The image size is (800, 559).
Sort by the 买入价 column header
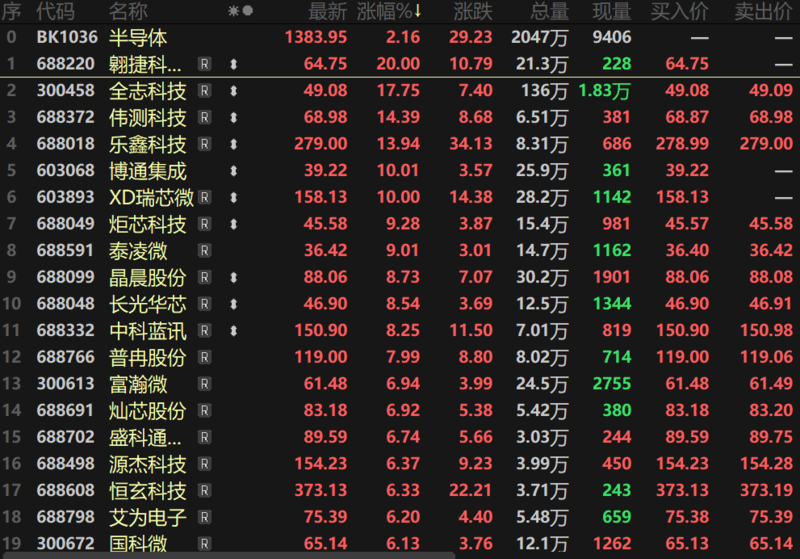click(680, 11)
